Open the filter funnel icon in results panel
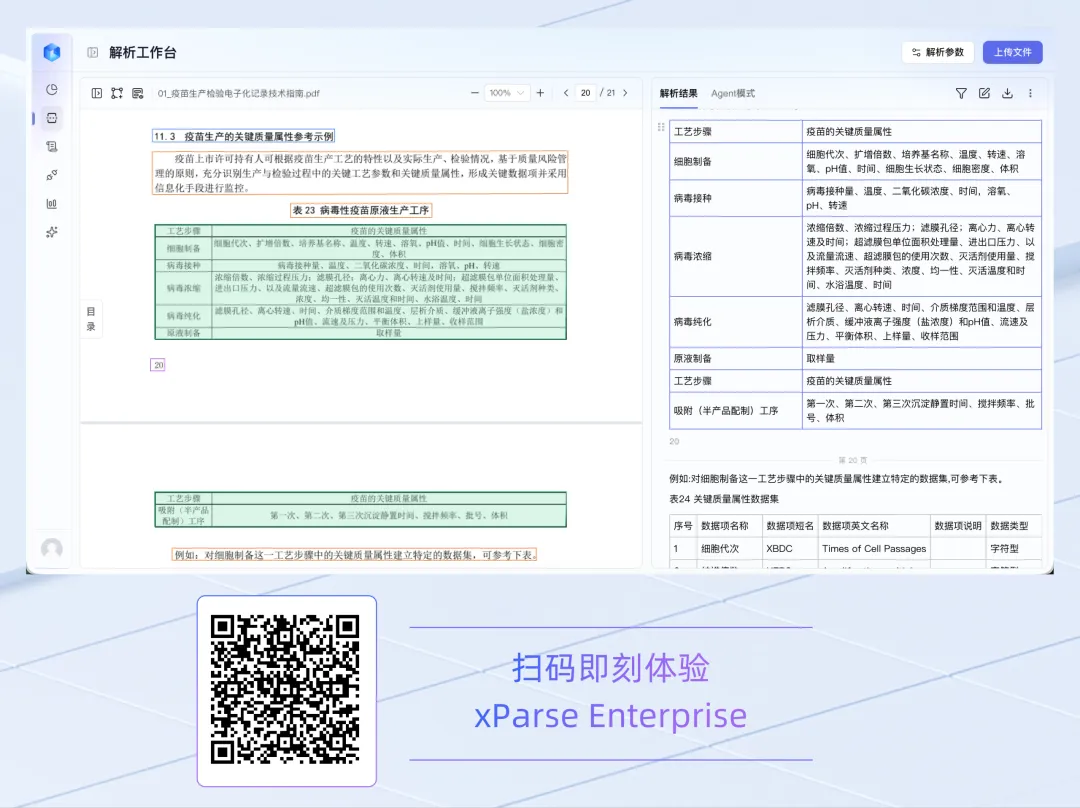The image size is (1080, 808). point(961,93)
